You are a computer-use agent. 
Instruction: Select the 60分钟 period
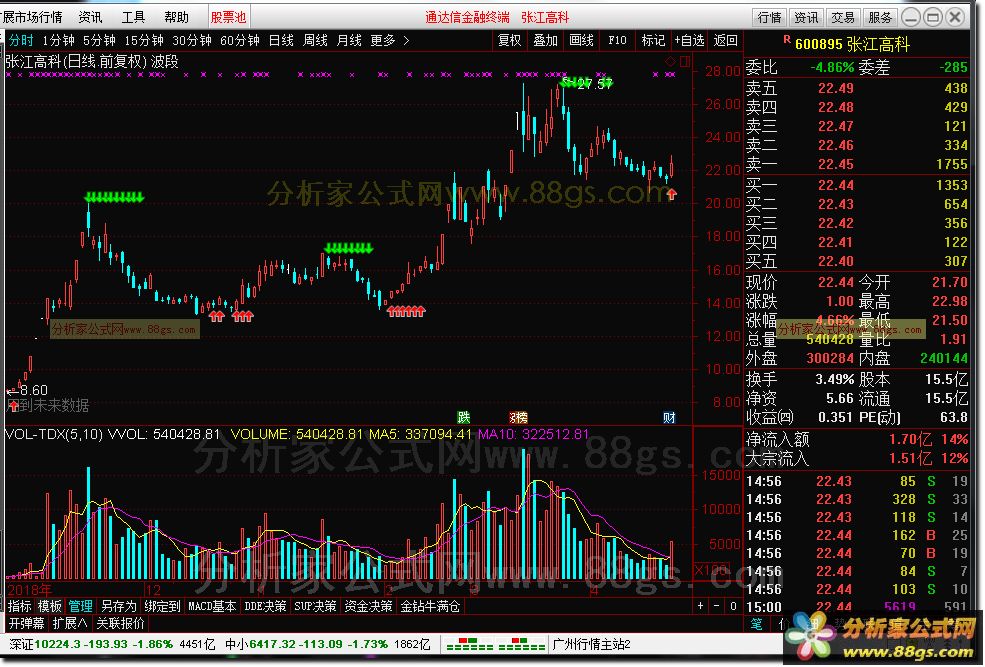pos(240,40)
